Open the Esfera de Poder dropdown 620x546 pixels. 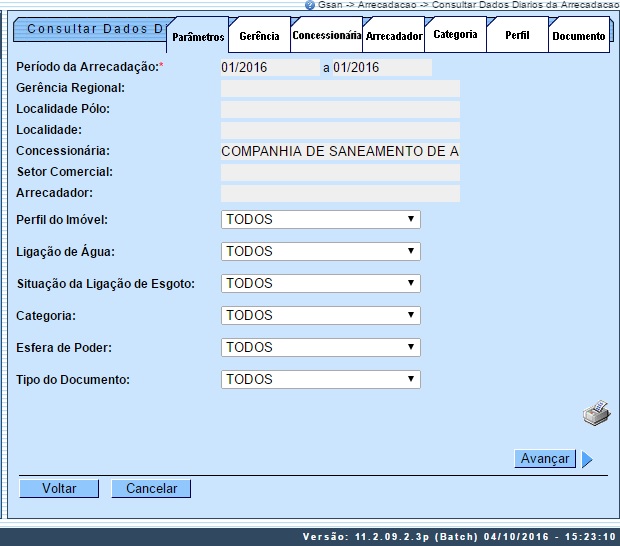320,348
